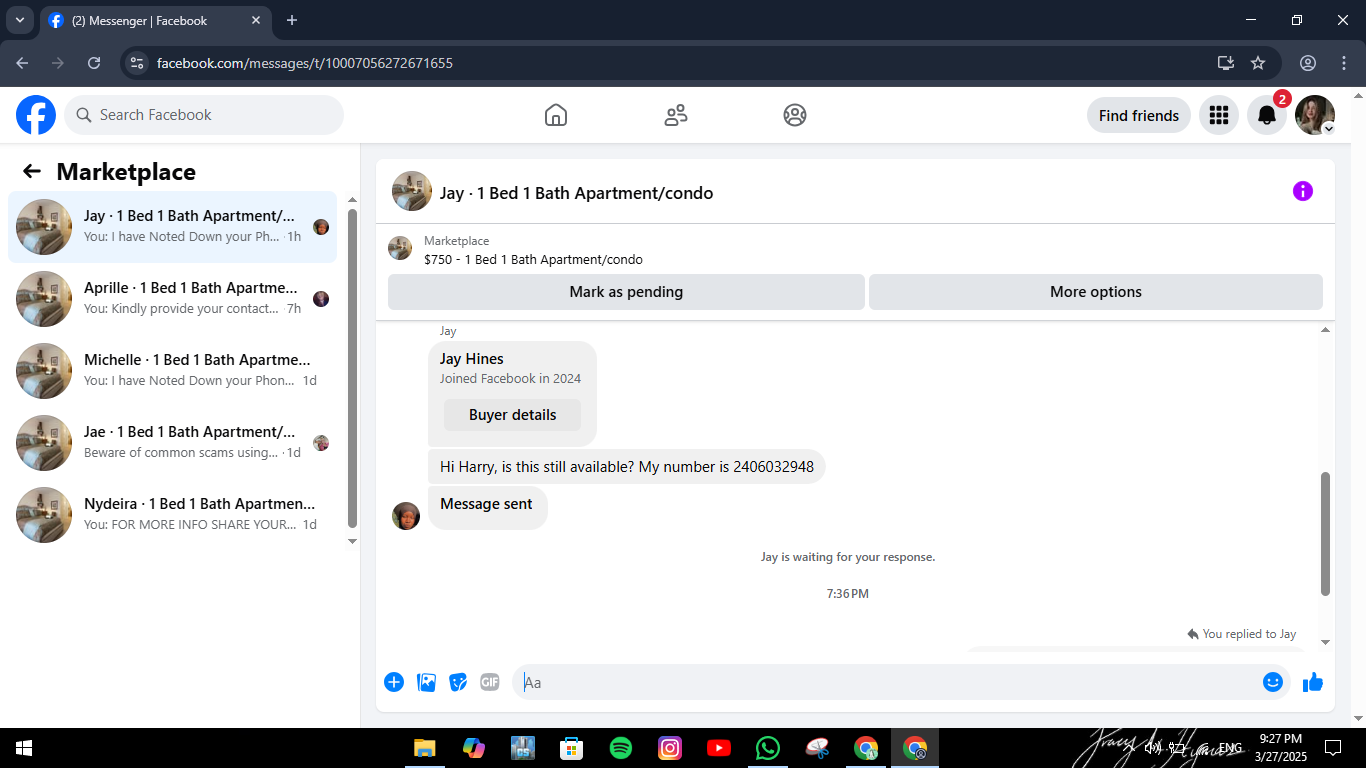Click the blue plus icon for more actions
1366x768 pixels.
pyautogui.click(x=394, y=682)
